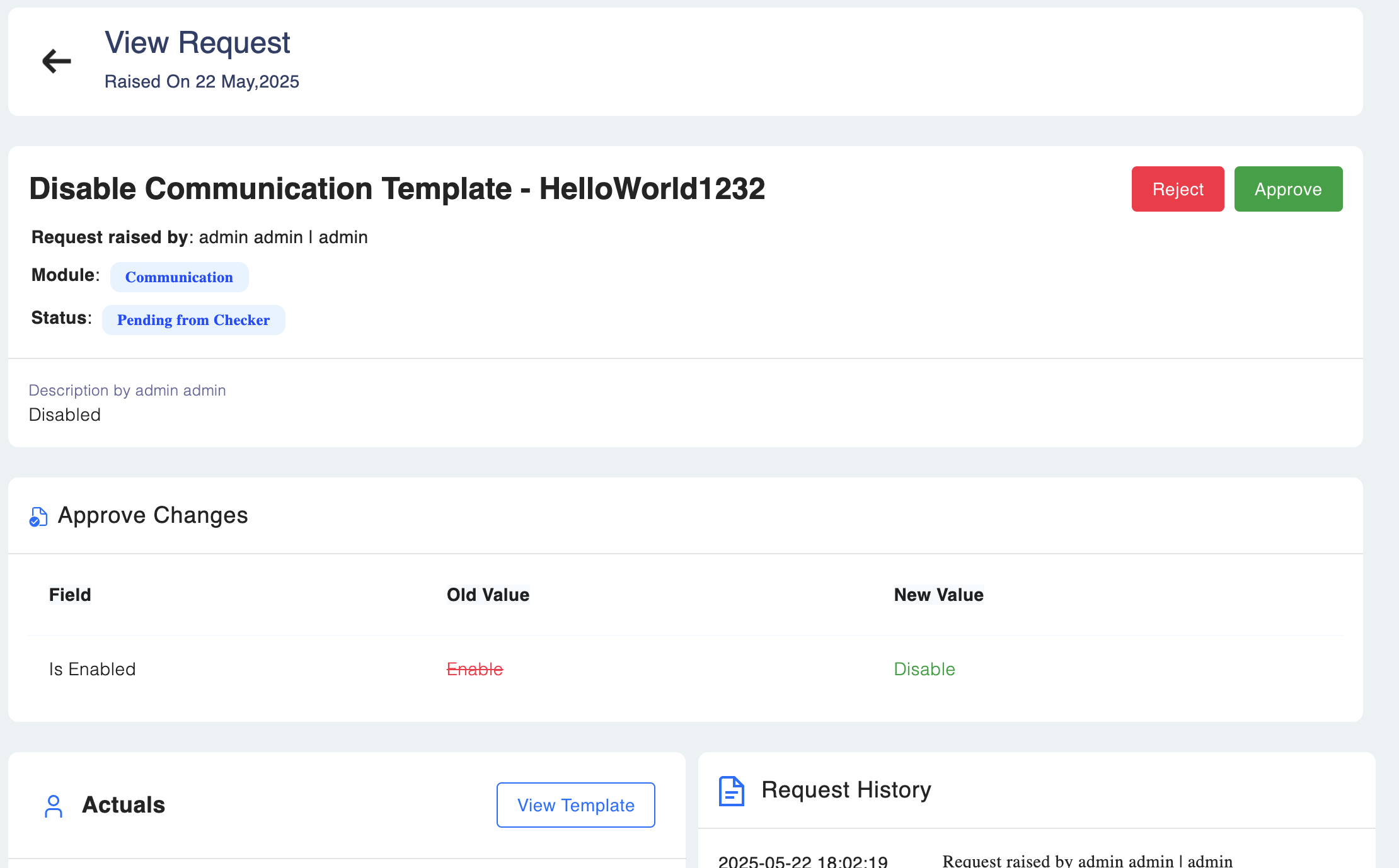The image size is (1399, 868).
Task: Click the View Request page title
Action: (x=197, y=43)
